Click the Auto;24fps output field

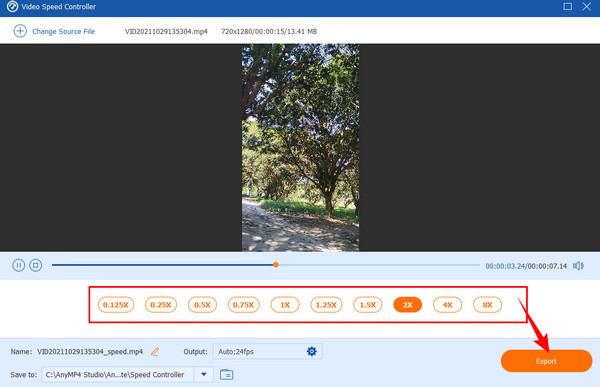[267, 351]
